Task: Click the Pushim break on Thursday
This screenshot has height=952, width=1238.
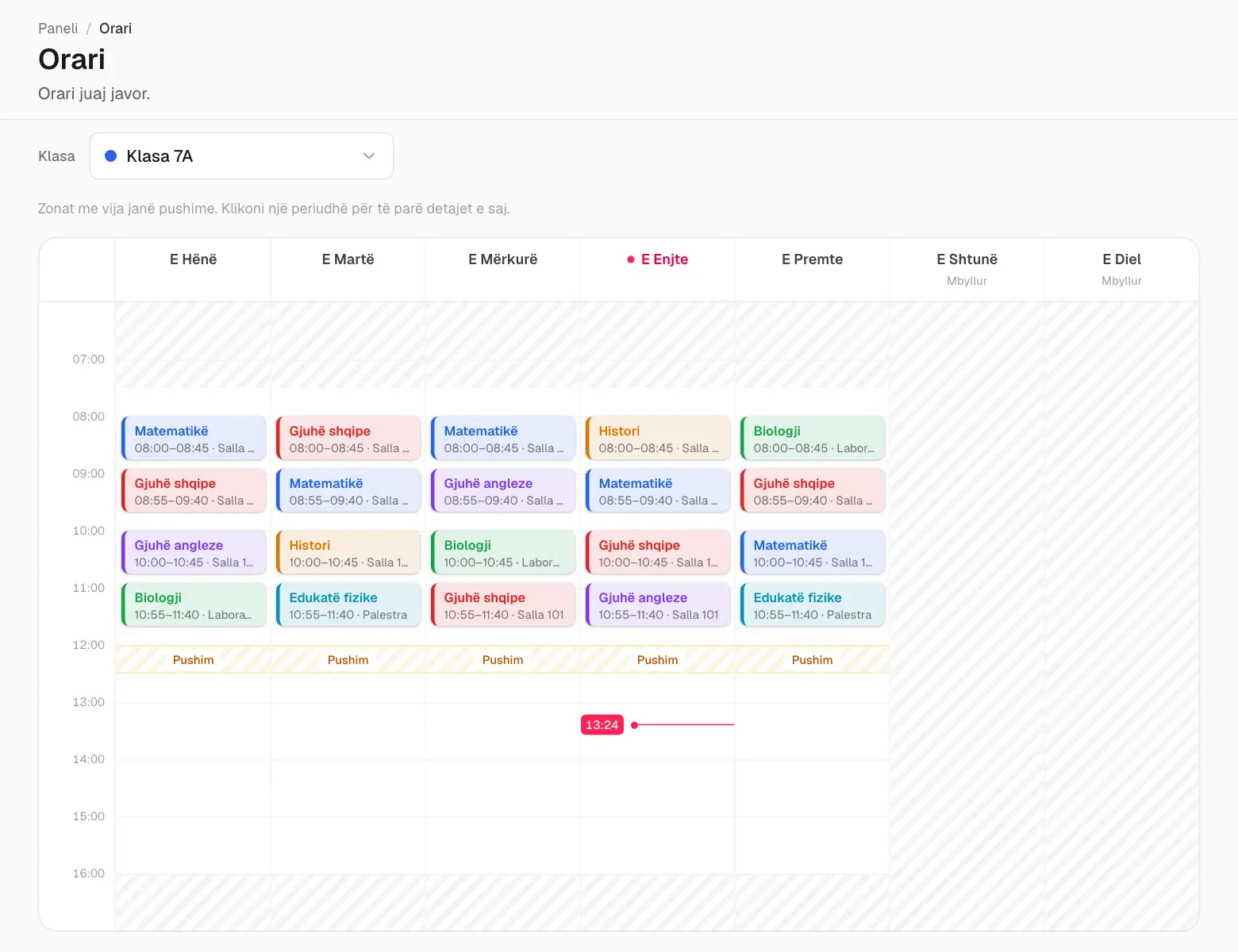Action: click(x=657, y=660)
